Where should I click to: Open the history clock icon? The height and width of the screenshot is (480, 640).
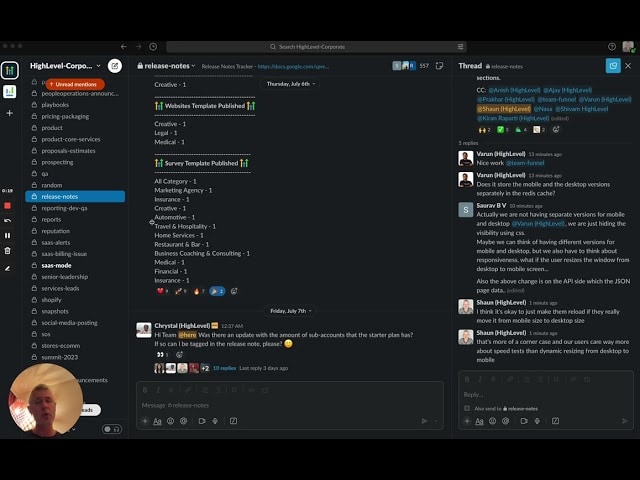pyautogui.click(x=152, y=46)
